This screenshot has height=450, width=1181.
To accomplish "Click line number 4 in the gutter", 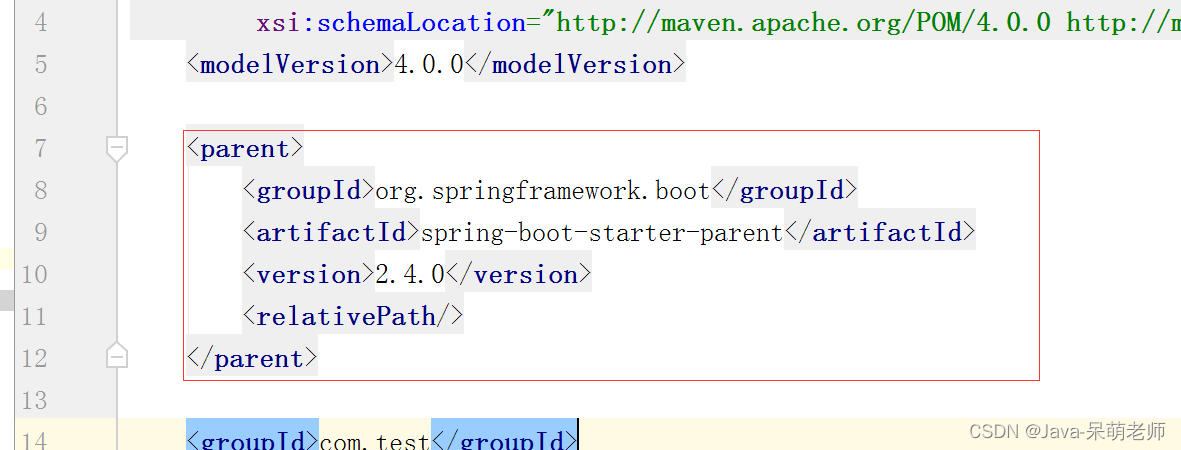I will [x=40, y=23].
